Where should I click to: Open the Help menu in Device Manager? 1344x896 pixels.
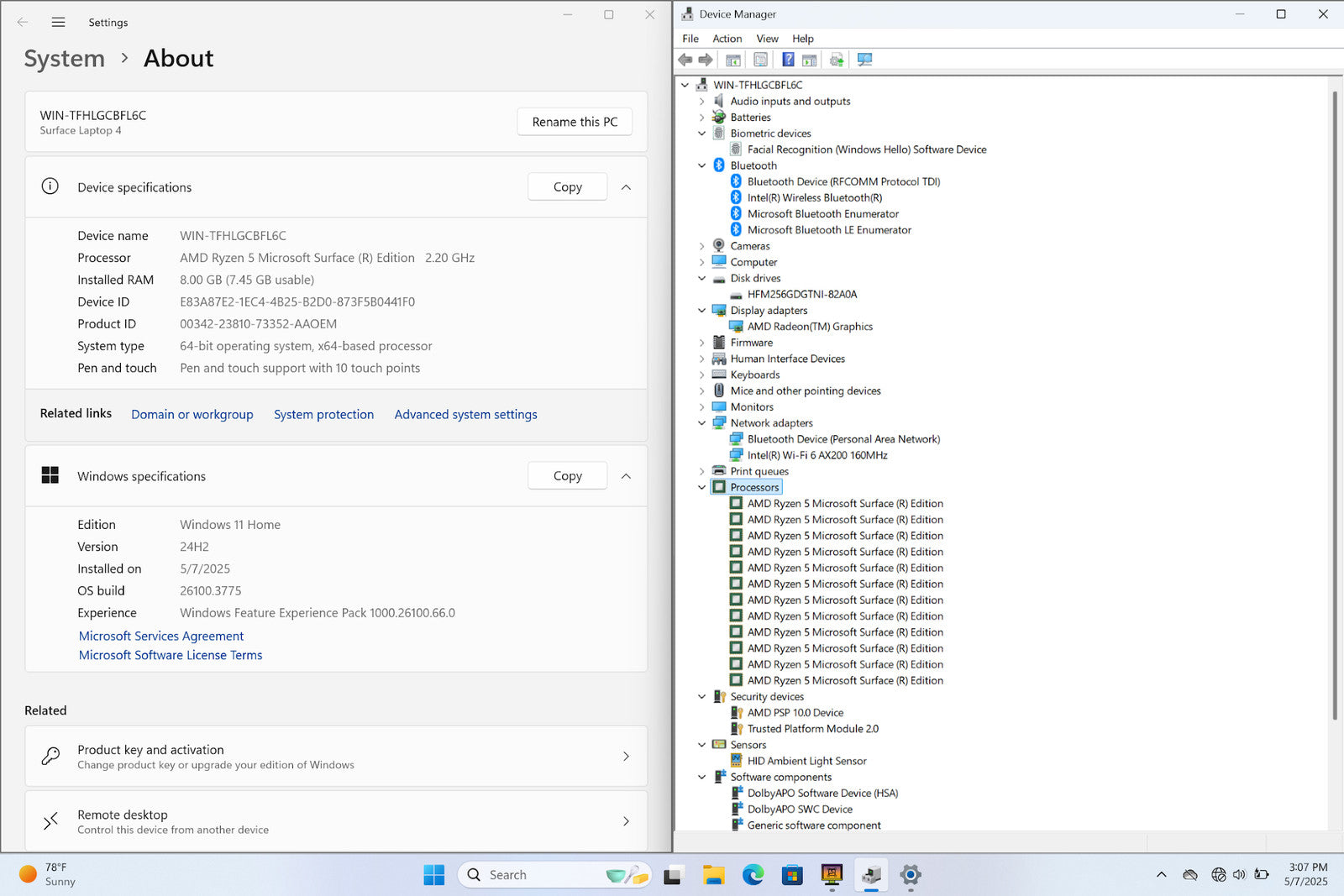(x=803, y=39)
